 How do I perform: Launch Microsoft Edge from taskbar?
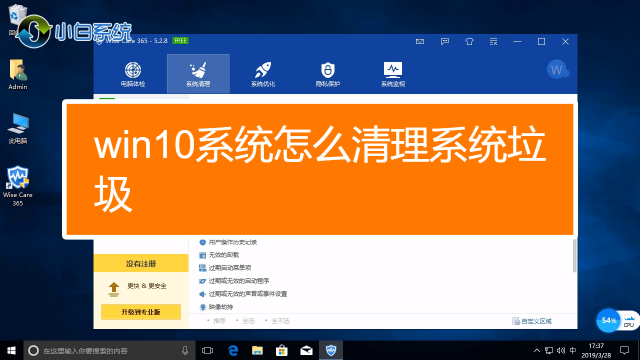tap(233, 351)
